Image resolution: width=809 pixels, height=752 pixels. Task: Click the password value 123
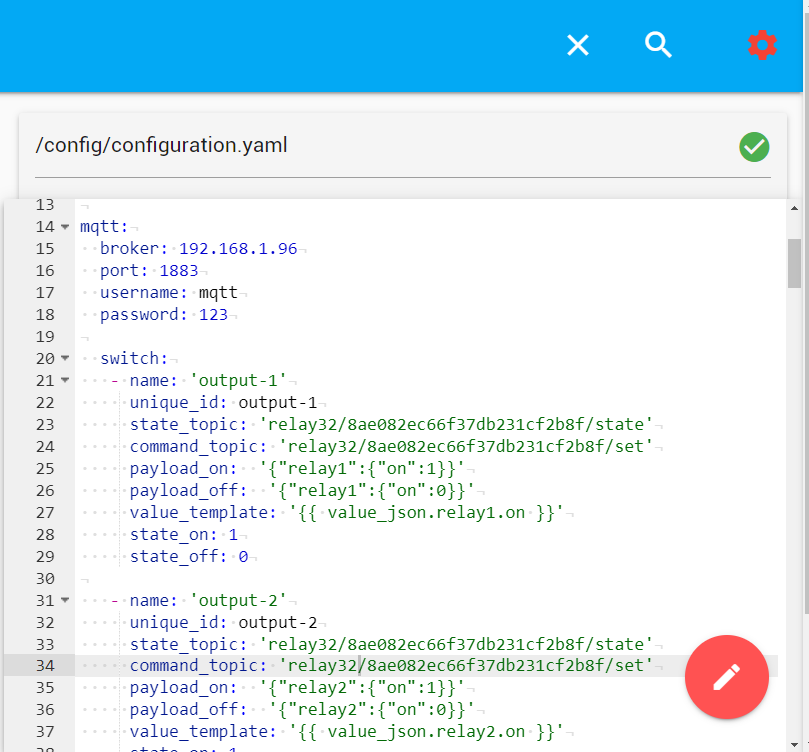(213, 315)
